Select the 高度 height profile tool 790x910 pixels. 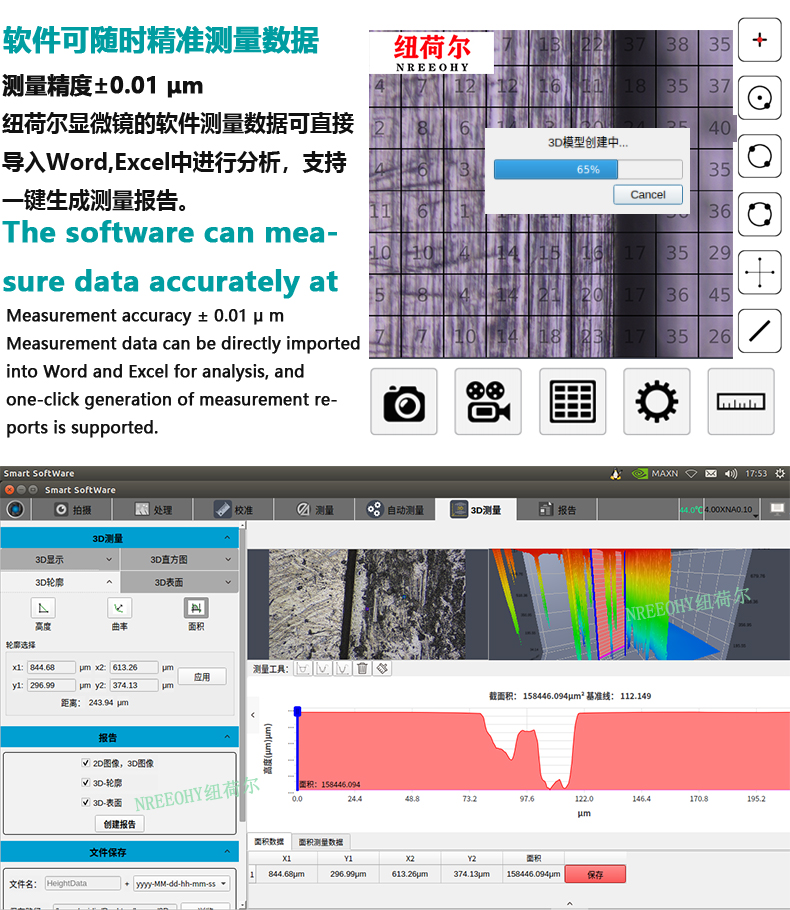pyautogui.click(x=43, y=608)
